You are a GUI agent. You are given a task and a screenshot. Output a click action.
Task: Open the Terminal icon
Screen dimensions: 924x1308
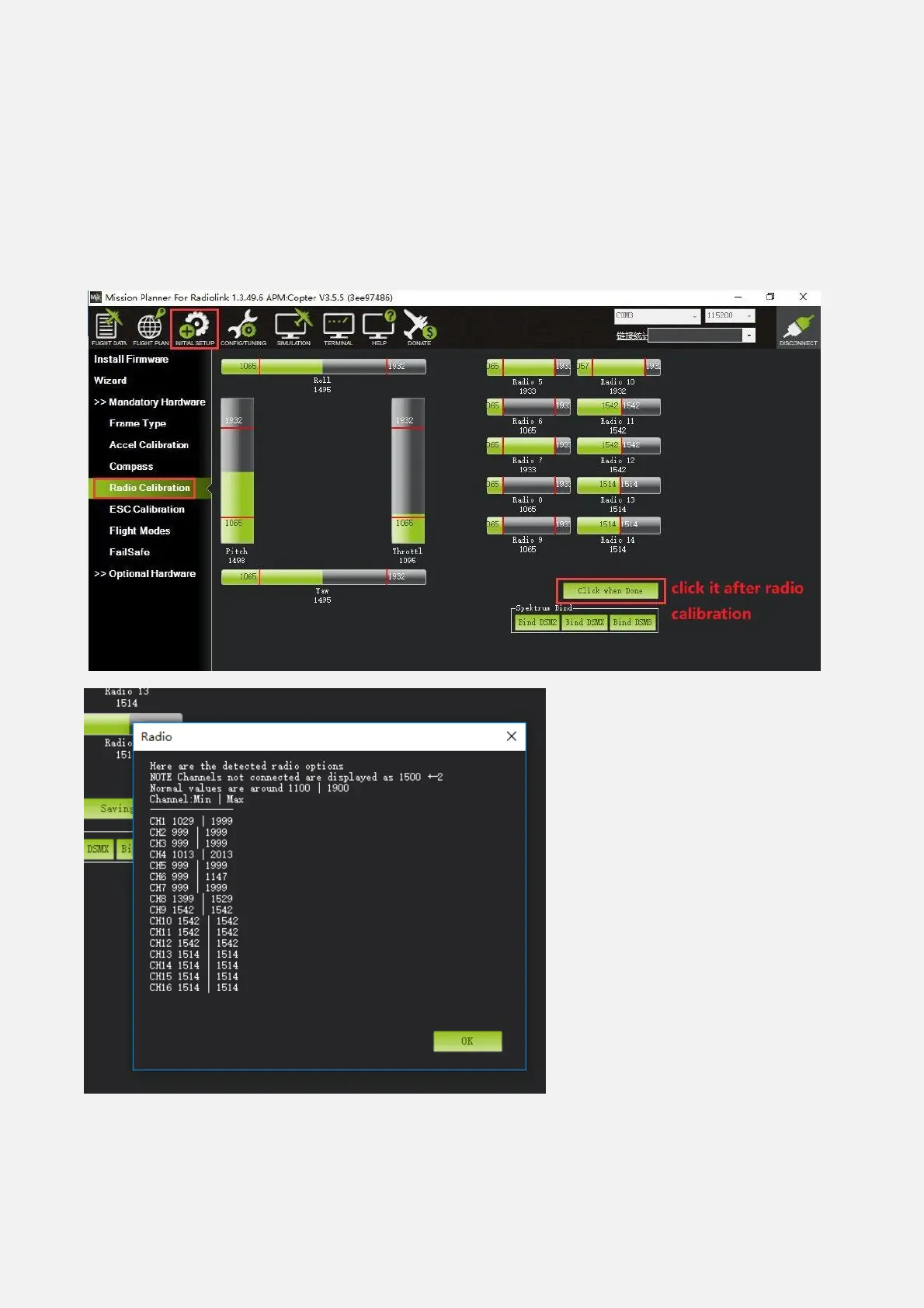coord(339,327)
